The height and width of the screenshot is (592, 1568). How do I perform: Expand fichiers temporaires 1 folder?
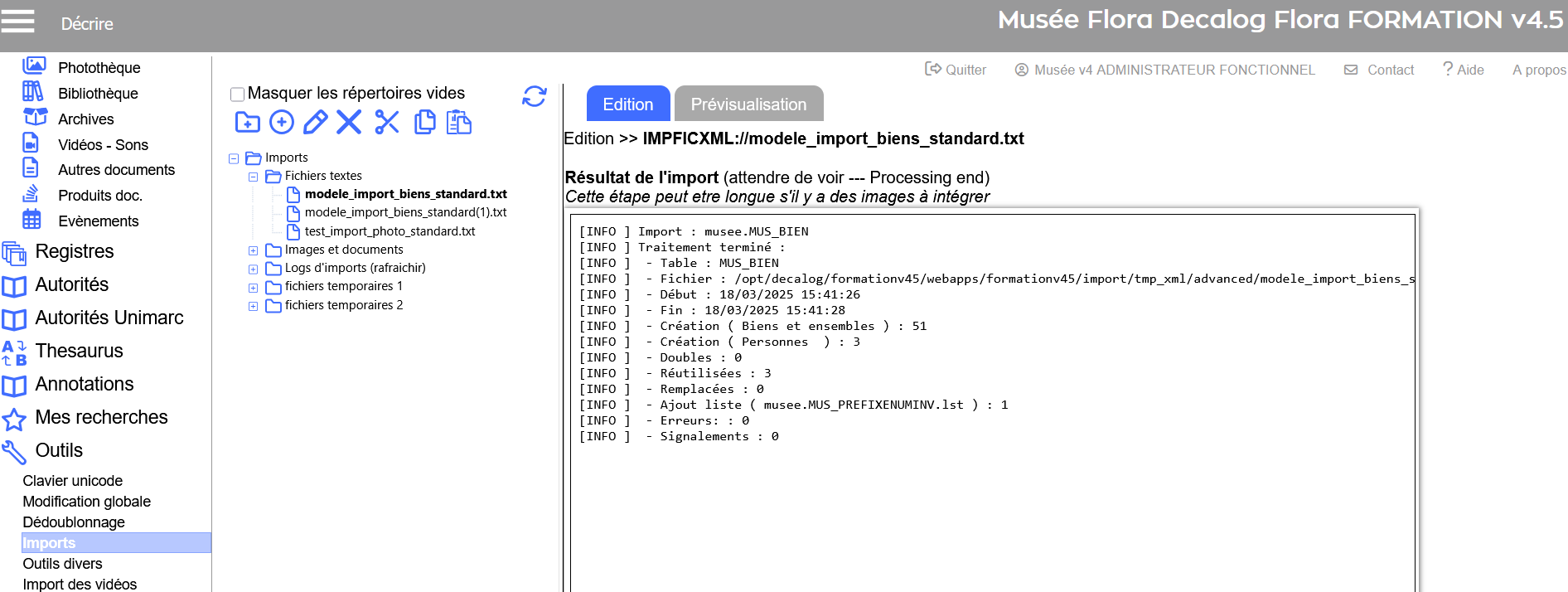[254, 288]
